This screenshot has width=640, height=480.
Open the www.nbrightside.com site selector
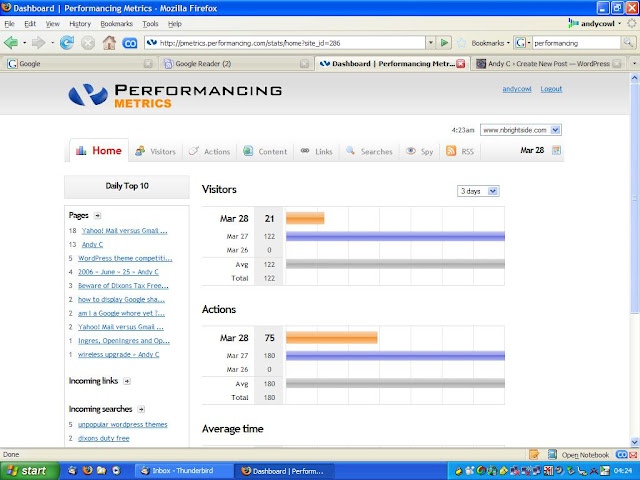520,130
